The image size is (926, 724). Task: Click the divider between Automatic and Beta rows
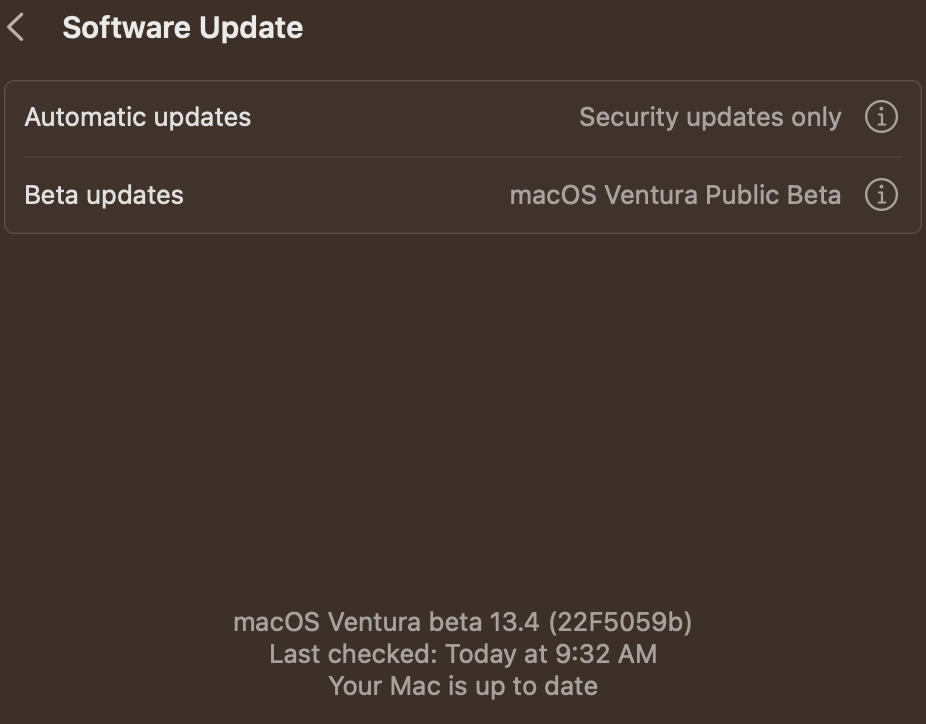tap(463, 156)
